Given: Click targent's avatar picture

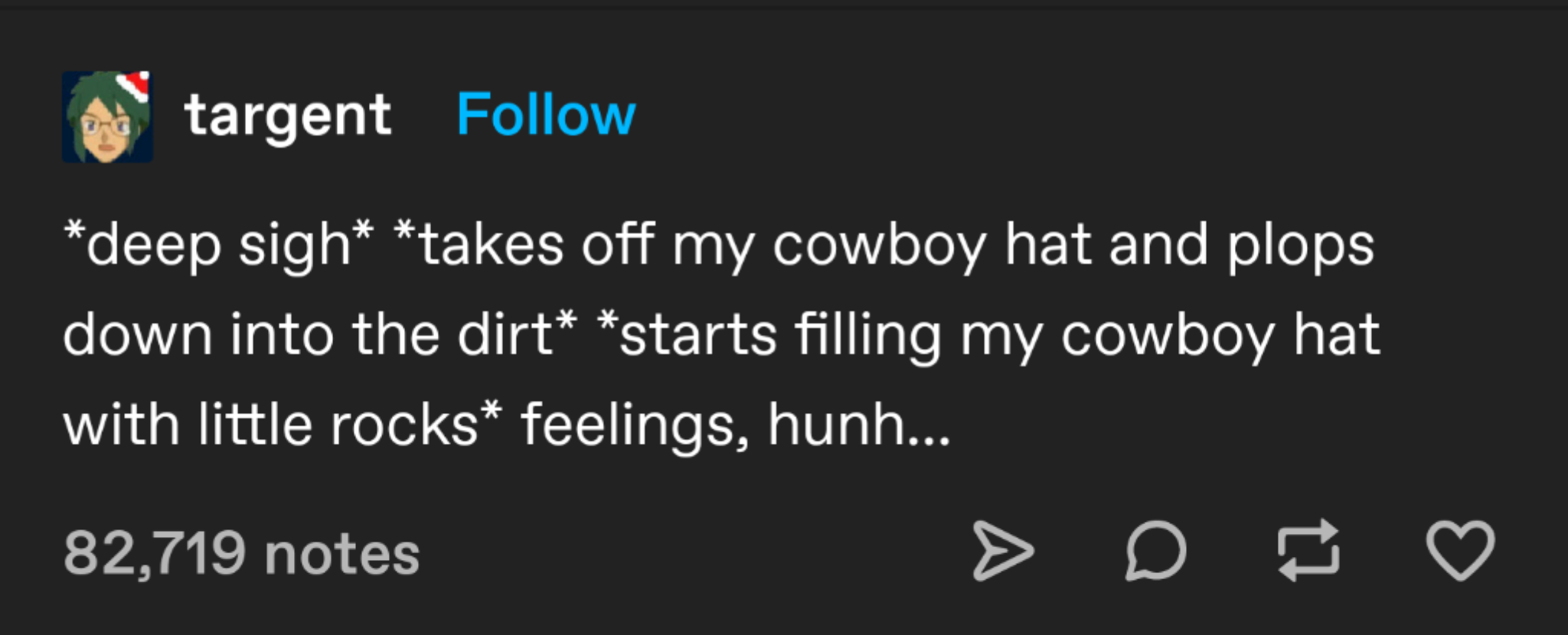Looking at the screenshot, I should pyautogui.click(x=106, y=117).
